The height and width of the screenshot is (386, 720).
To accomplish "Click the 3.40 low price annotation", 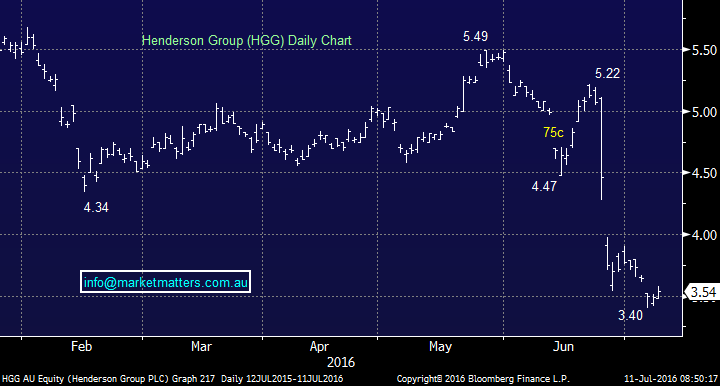I will click(x=630, y=315).
